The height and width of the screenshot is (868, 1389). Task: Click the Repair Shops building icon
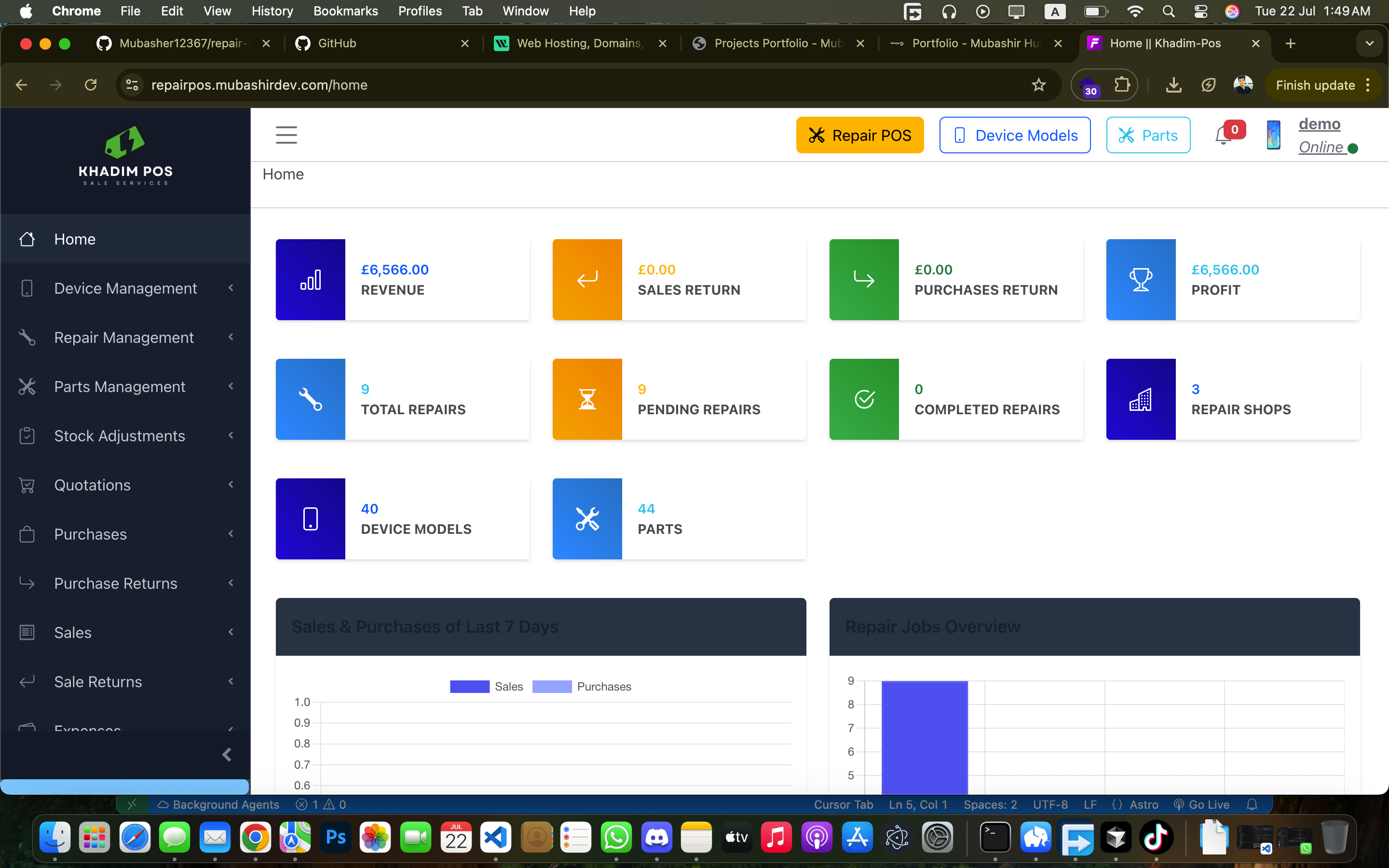click(1141, 399)
